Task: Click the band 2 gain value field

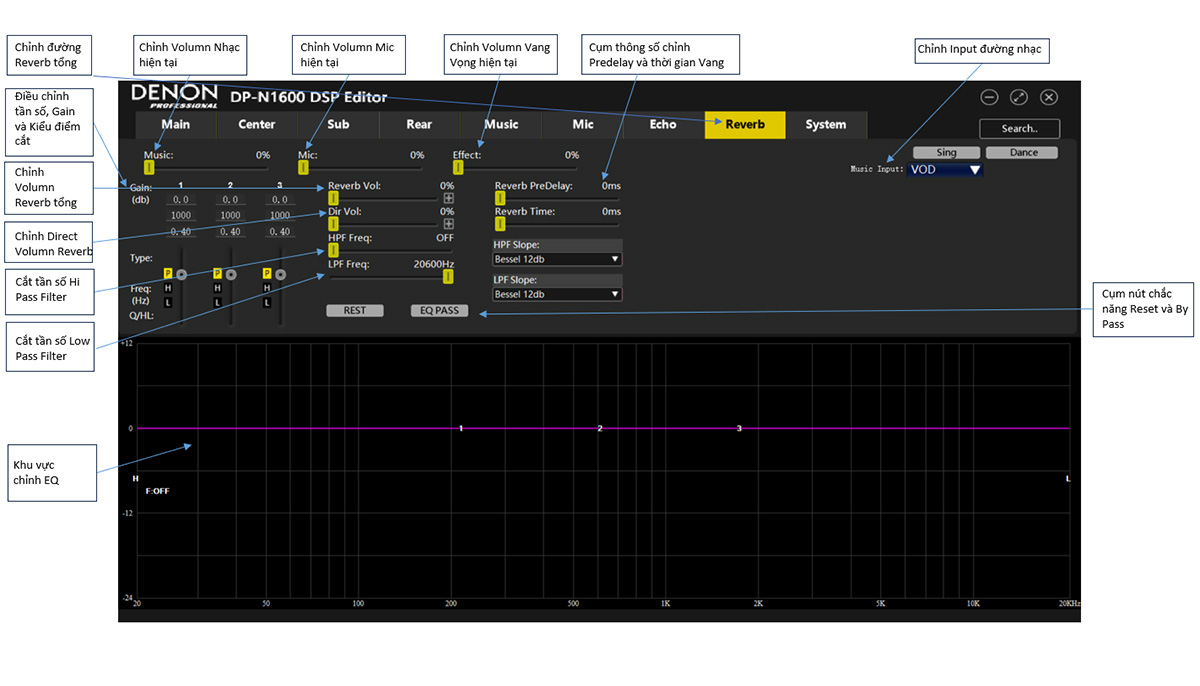Action: [231, 200]
